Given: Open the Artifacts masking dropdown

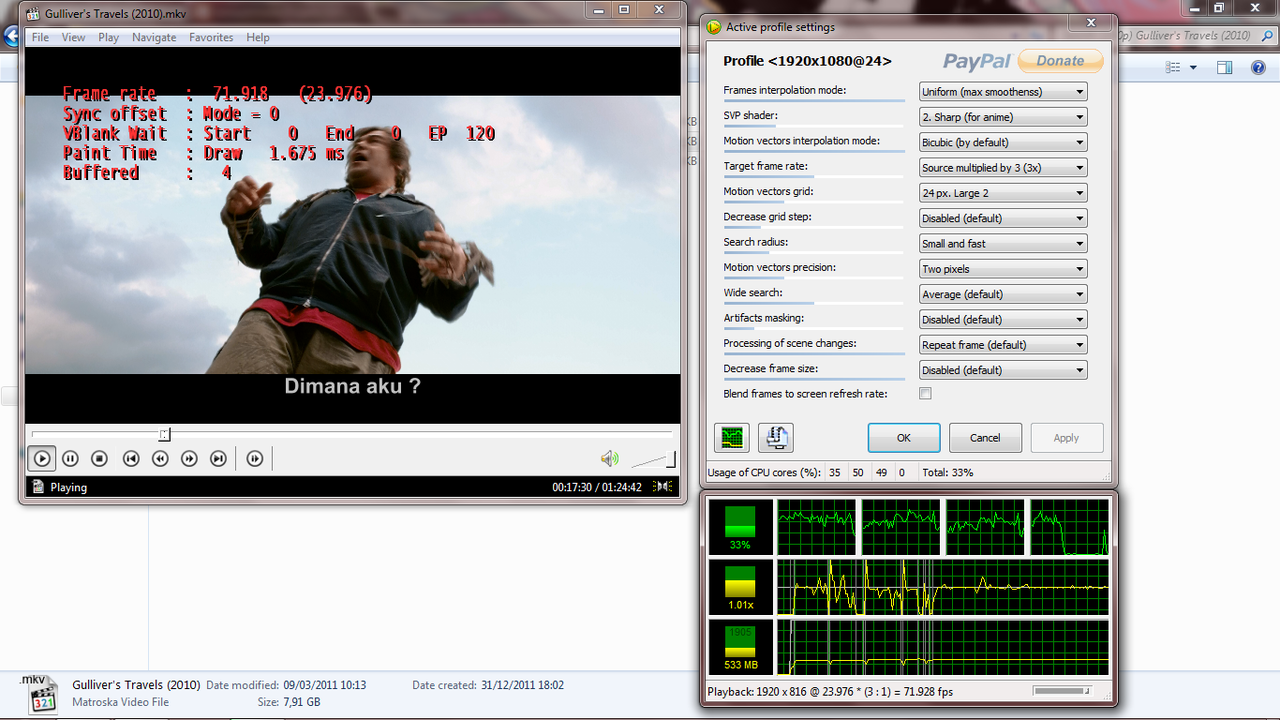Looking at the screenshot, I should pos(1003,320).
